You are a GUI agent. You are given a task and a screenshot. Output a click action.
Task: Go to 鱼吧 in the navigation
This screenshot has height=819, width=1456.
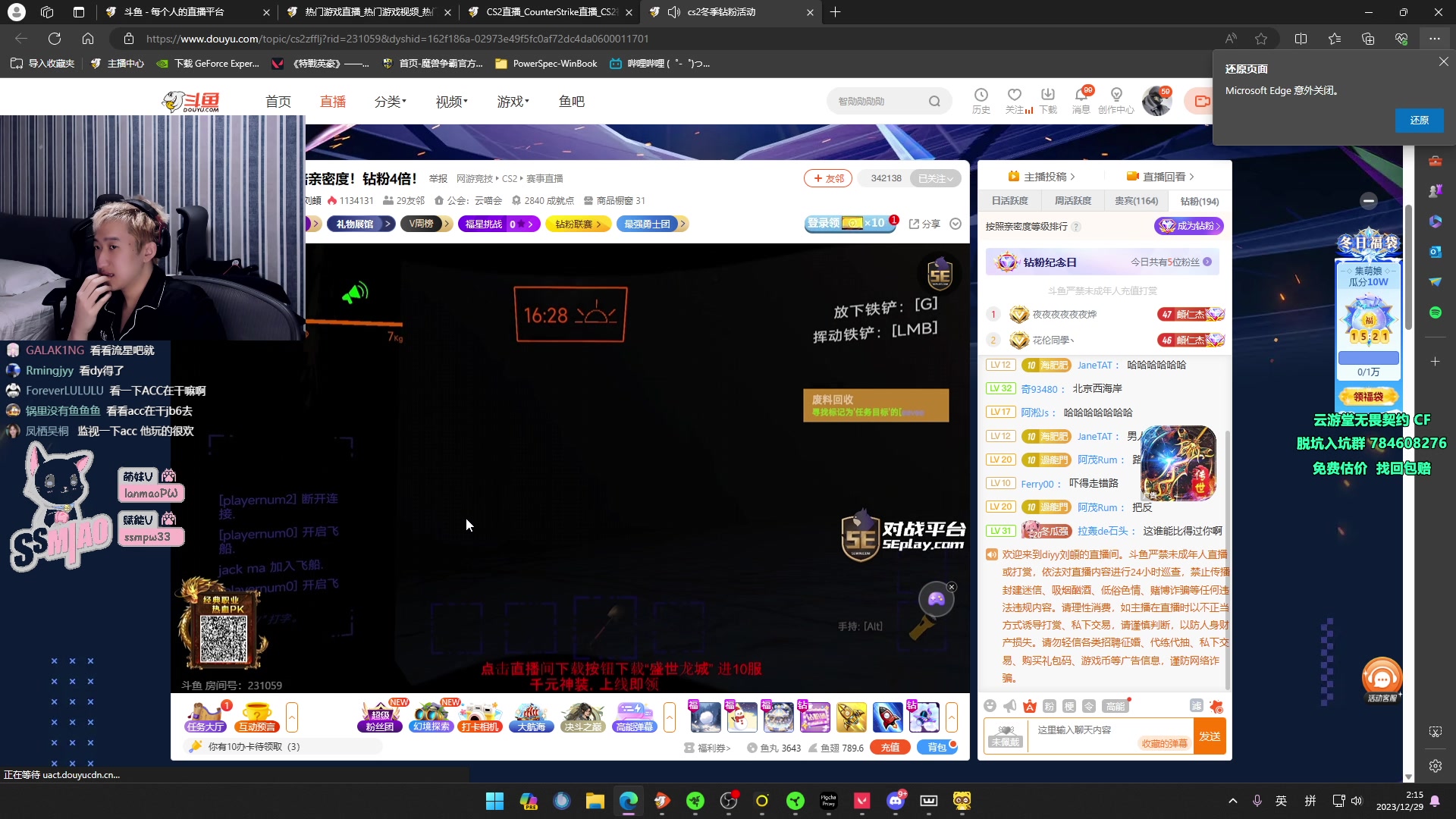[572, 101]
